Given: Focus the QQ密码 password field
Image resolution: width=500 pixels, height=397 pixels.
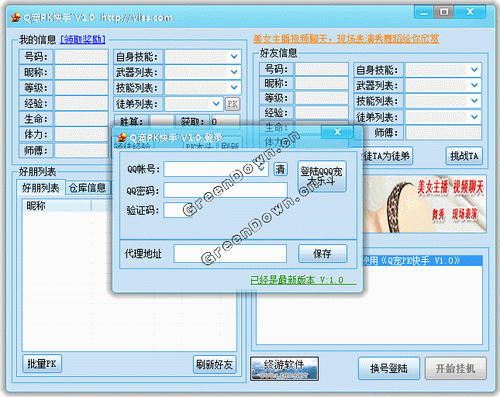Looking at the screenshot, I should 226,190.
